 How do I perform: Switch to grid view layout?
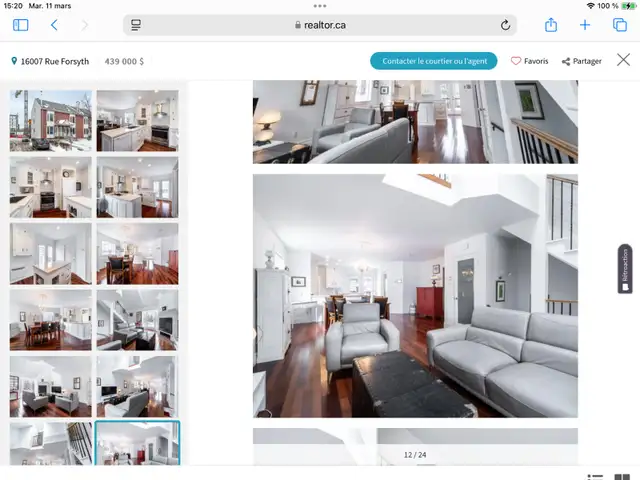622,477
